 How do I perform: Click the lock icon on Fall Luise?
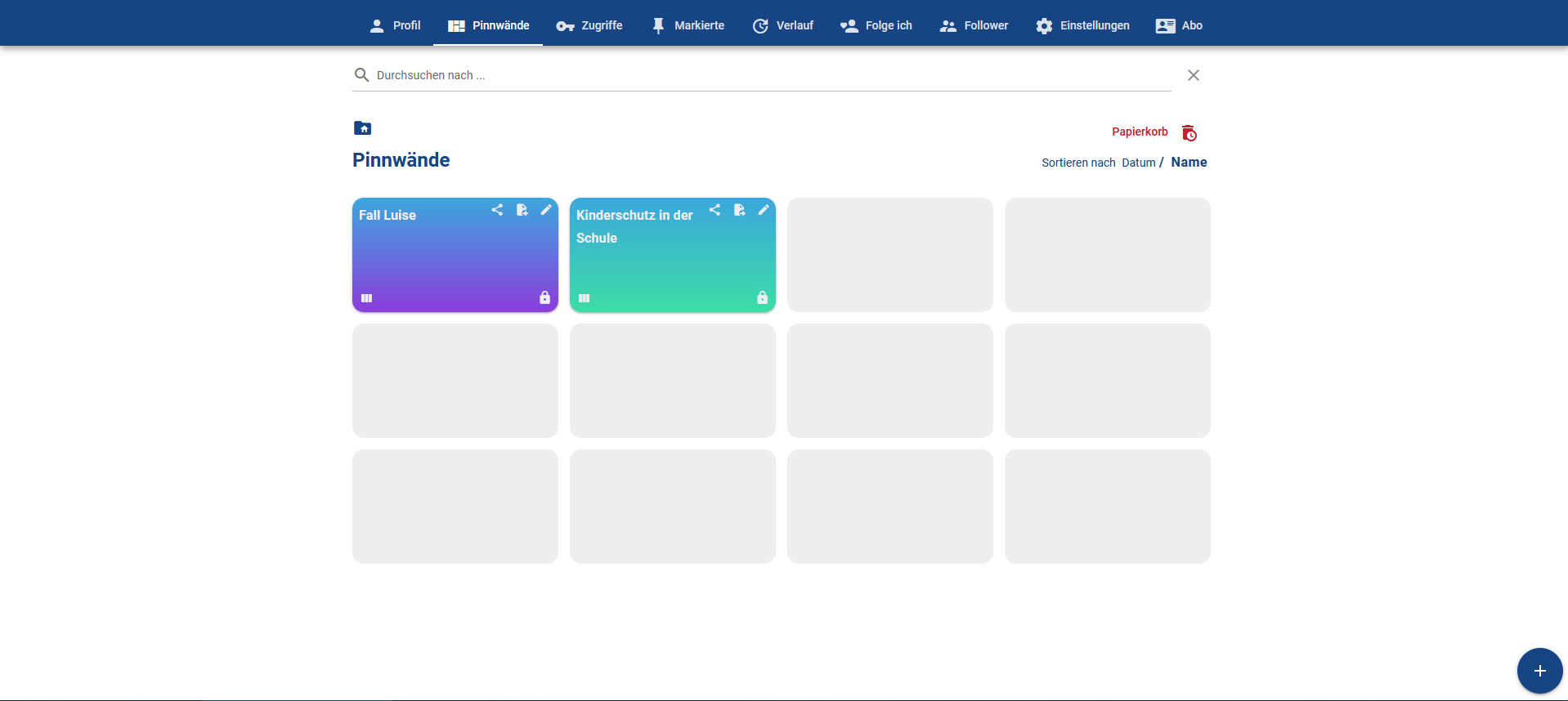click(544, 297)
